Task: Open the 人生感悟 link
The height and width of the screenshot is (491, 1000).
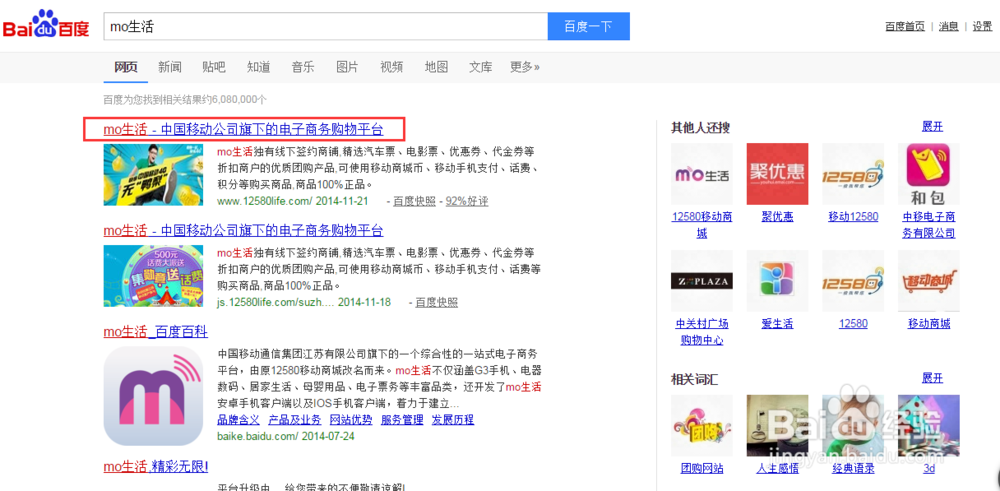Action: pyautogui.click(x=777, y=469)
